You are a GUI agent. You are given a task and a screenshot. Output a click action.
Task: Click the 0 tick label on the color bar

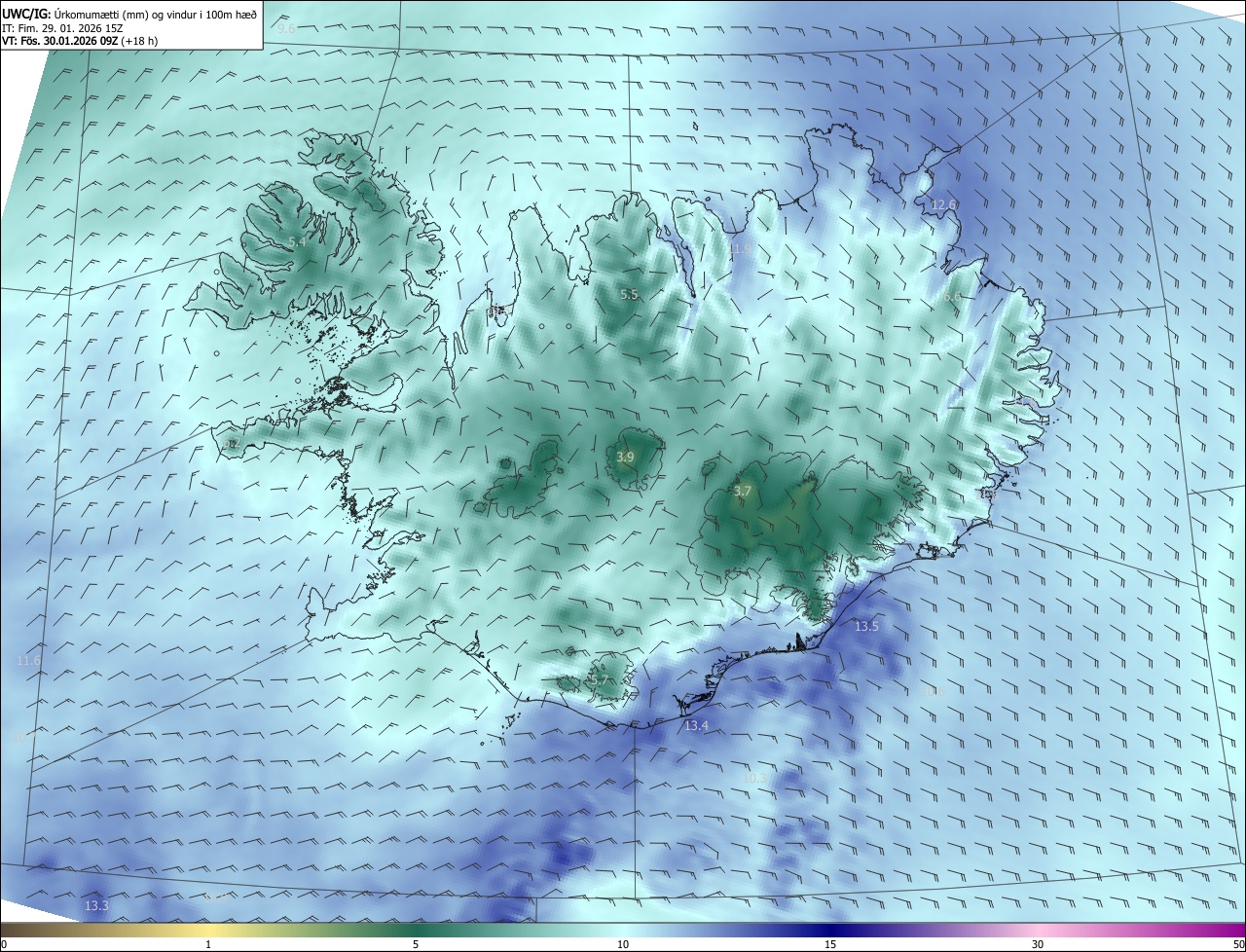click(4, 944)
